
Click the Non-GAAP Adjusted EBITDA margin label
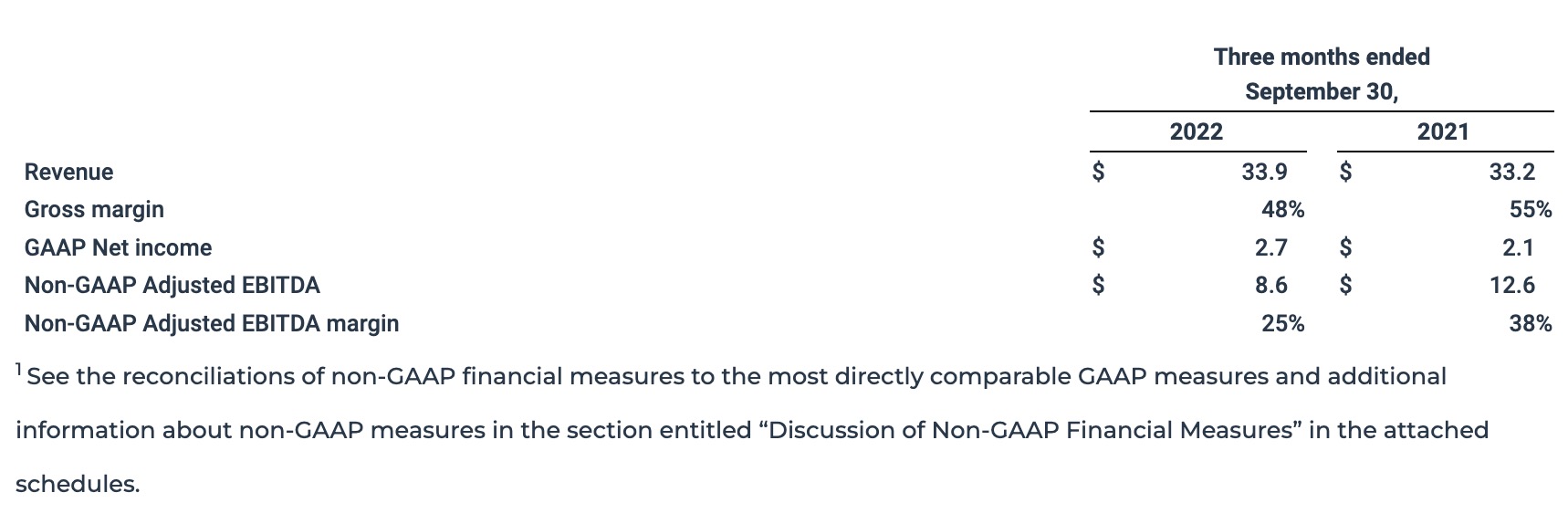(211, 323)
